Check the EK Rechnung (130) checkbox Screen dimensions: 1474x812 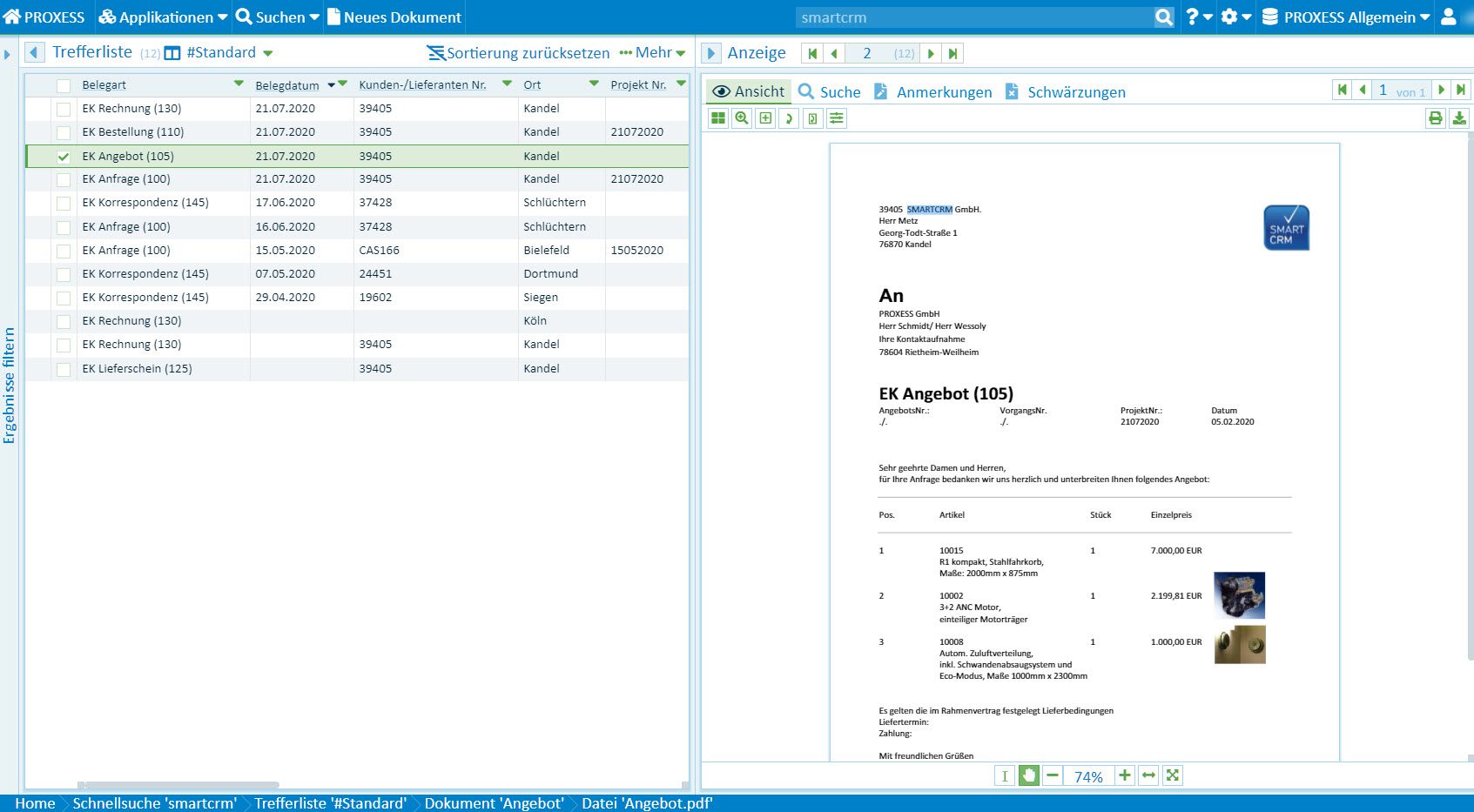point(63,109)
